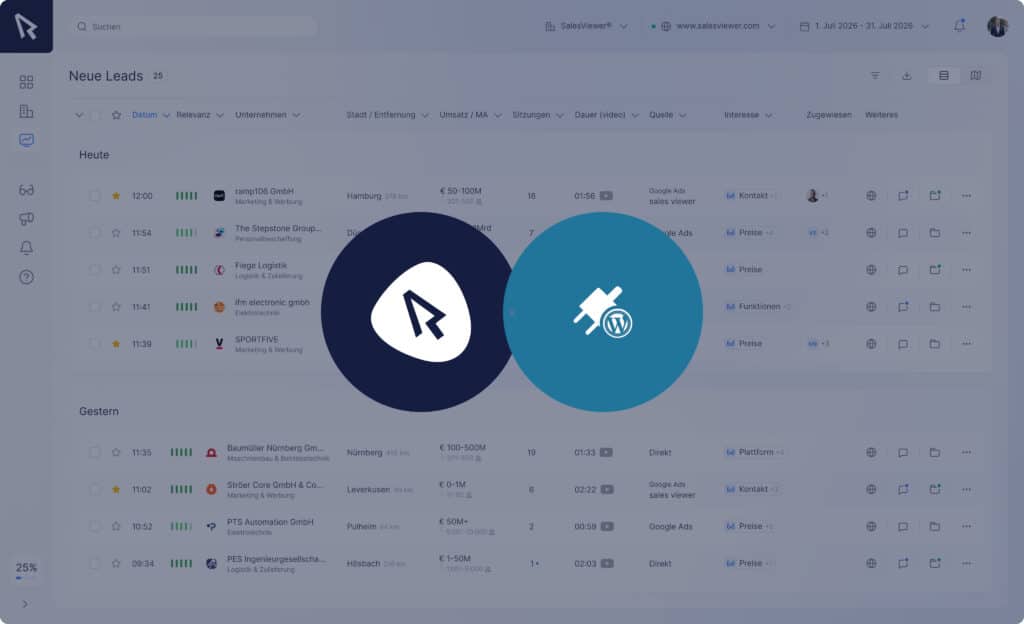Check the ramp106 GmbH row checkbox
This screenshot has width=1024, height=624.
[95, 196]
